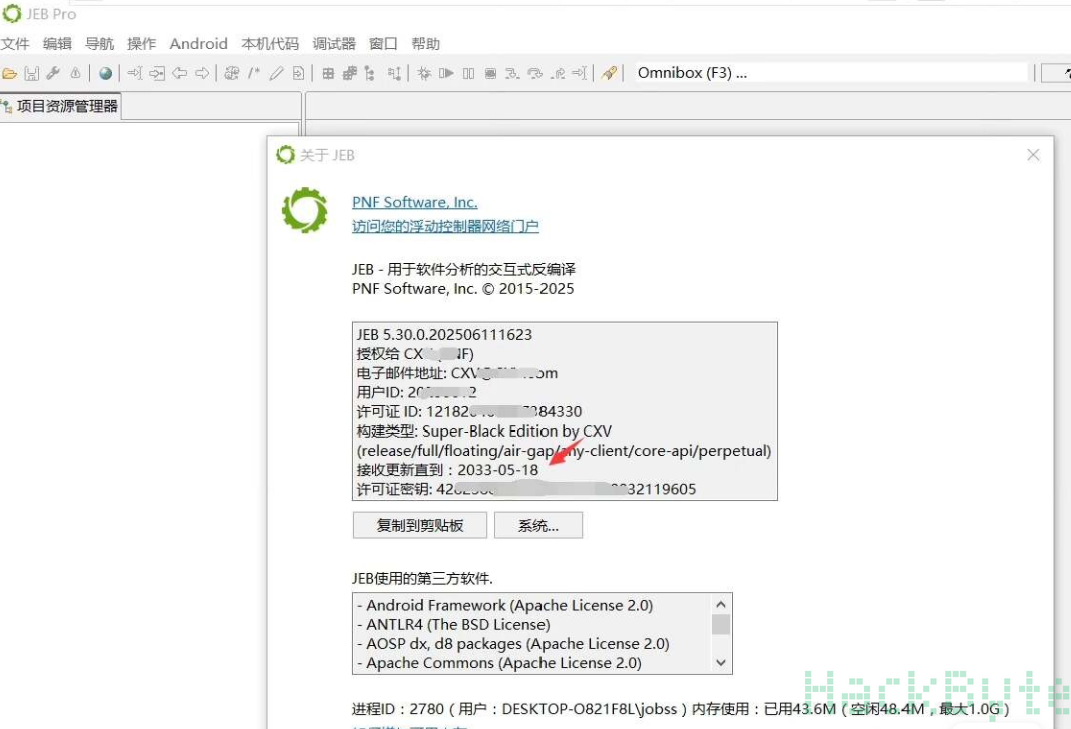Screen dimensions: 1071x729
Task: Open the Android menu
Action: pyautogui.click(x=198, y=44)
